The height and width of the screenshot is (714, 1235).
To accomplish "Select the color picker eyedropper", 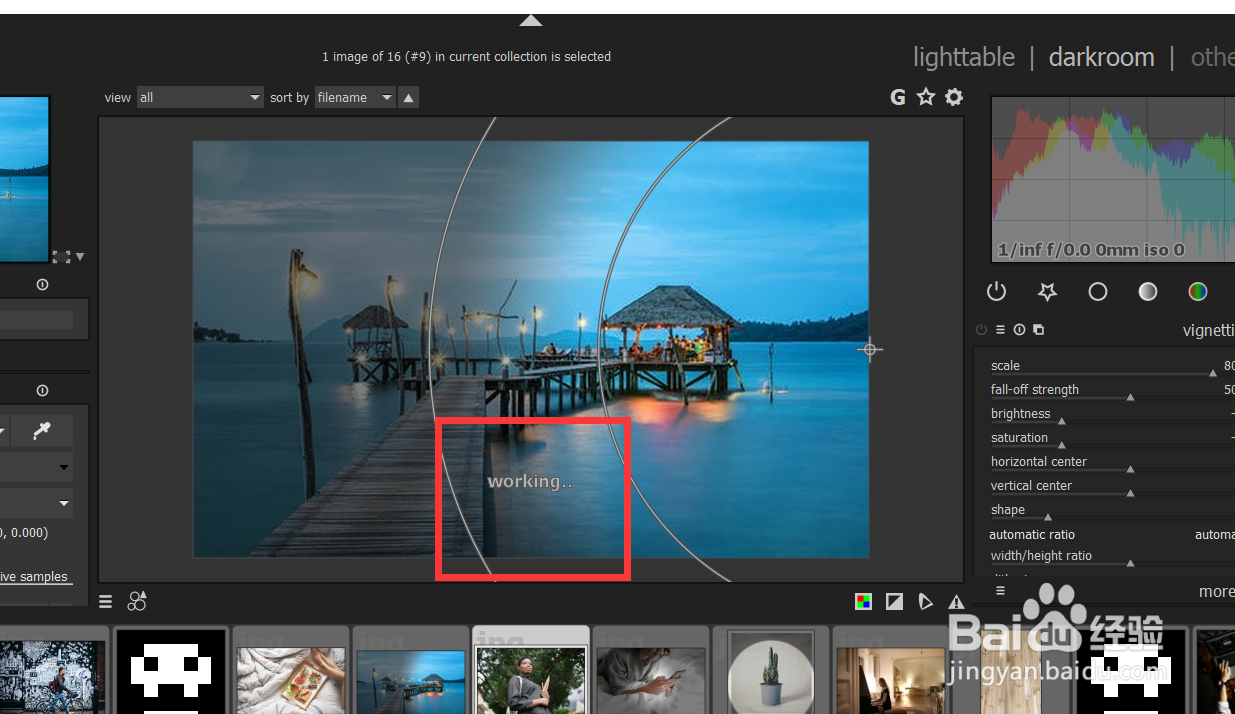I will click(x=42, y=430).
